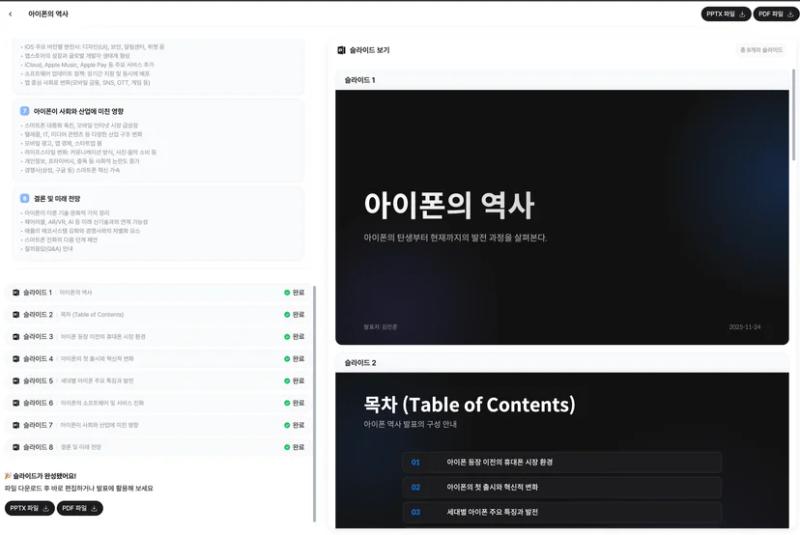Click the slide icon in 슬라이드 7 row
Image resolution: width=800 pixels, height=535 pixels.
point(16,425)
